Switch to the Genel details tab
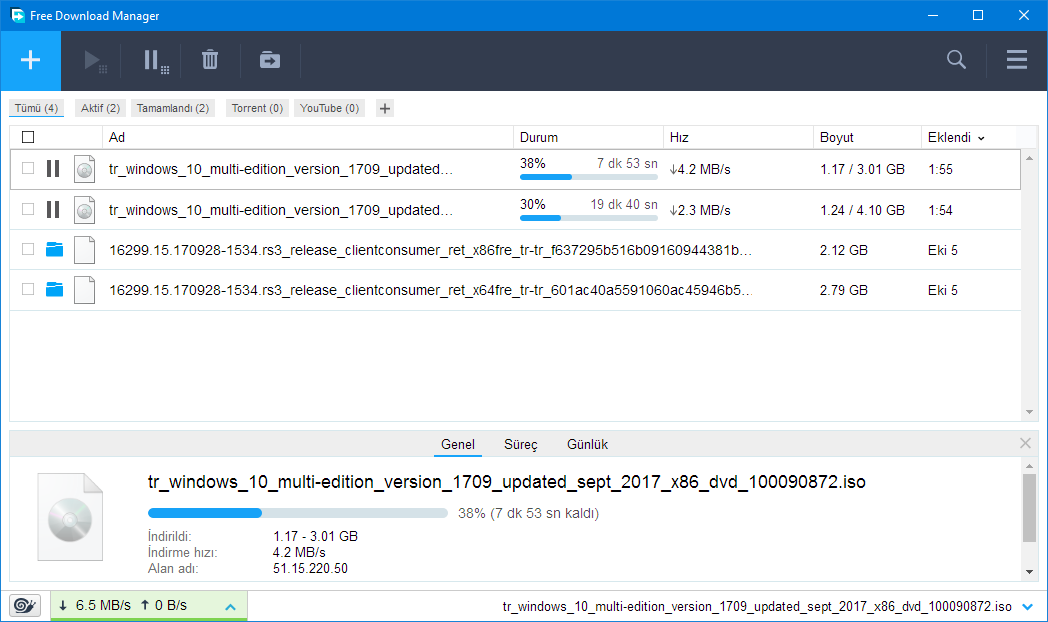The image size is (1048, 622). [x=458, y=444]
